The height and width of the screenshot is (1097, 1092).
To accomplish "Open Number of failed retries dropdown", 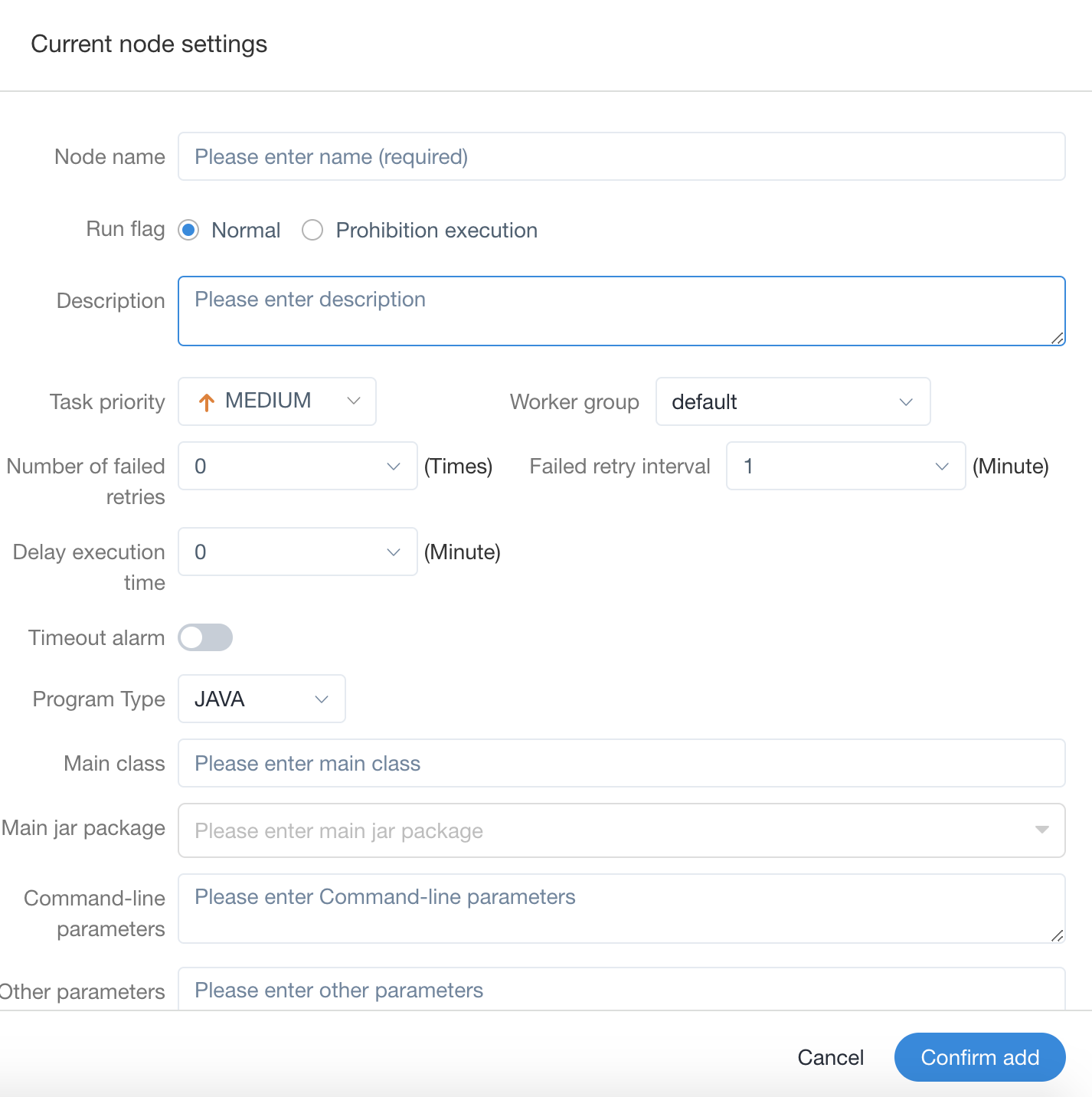I will point(297,466).
